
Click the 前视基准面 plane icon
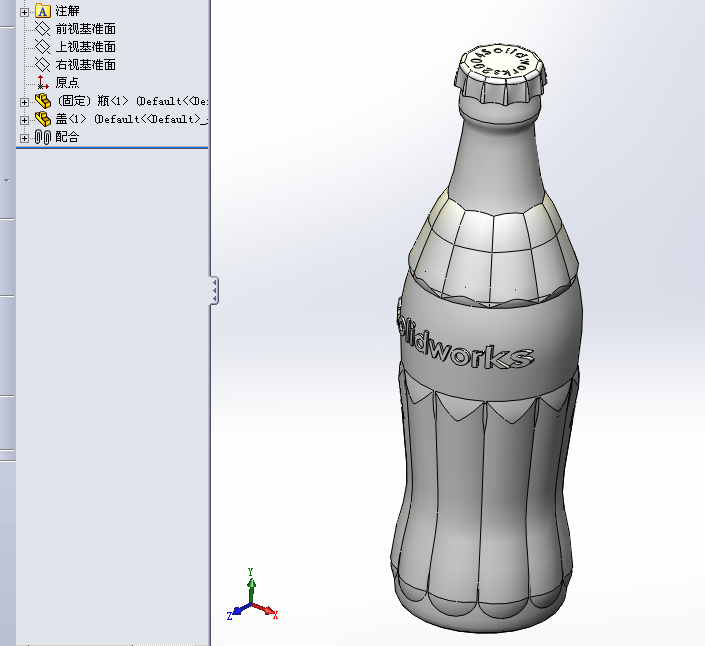point(43,29)
